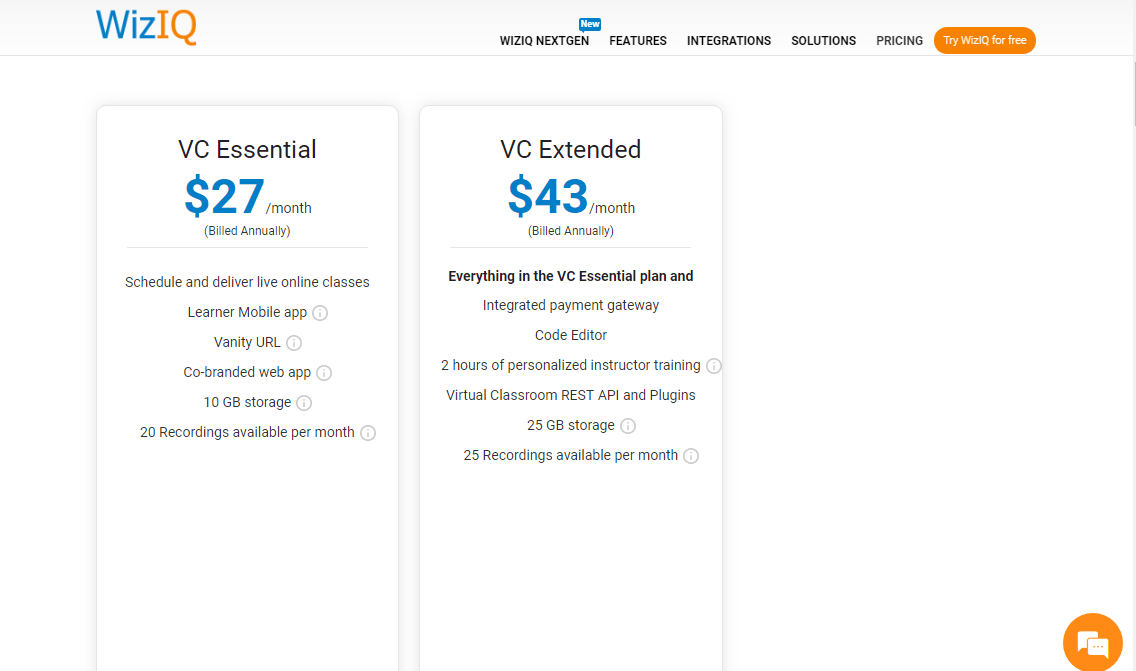This screenshot has height=671, width=1136.
Task: Click info icon beside 25 GB storage
Action: click(x=628, y=426)
